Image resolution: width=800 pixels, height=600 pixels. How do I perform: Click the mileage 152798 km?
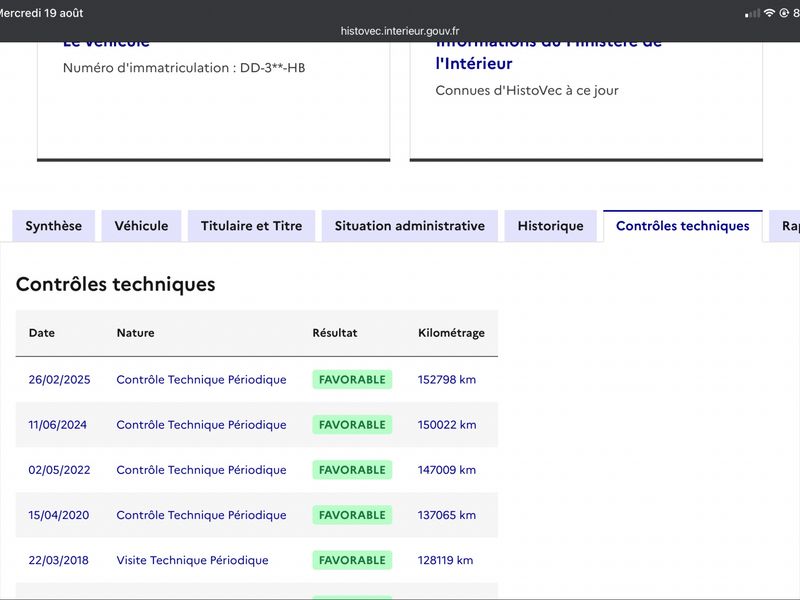tap(447, 380)
